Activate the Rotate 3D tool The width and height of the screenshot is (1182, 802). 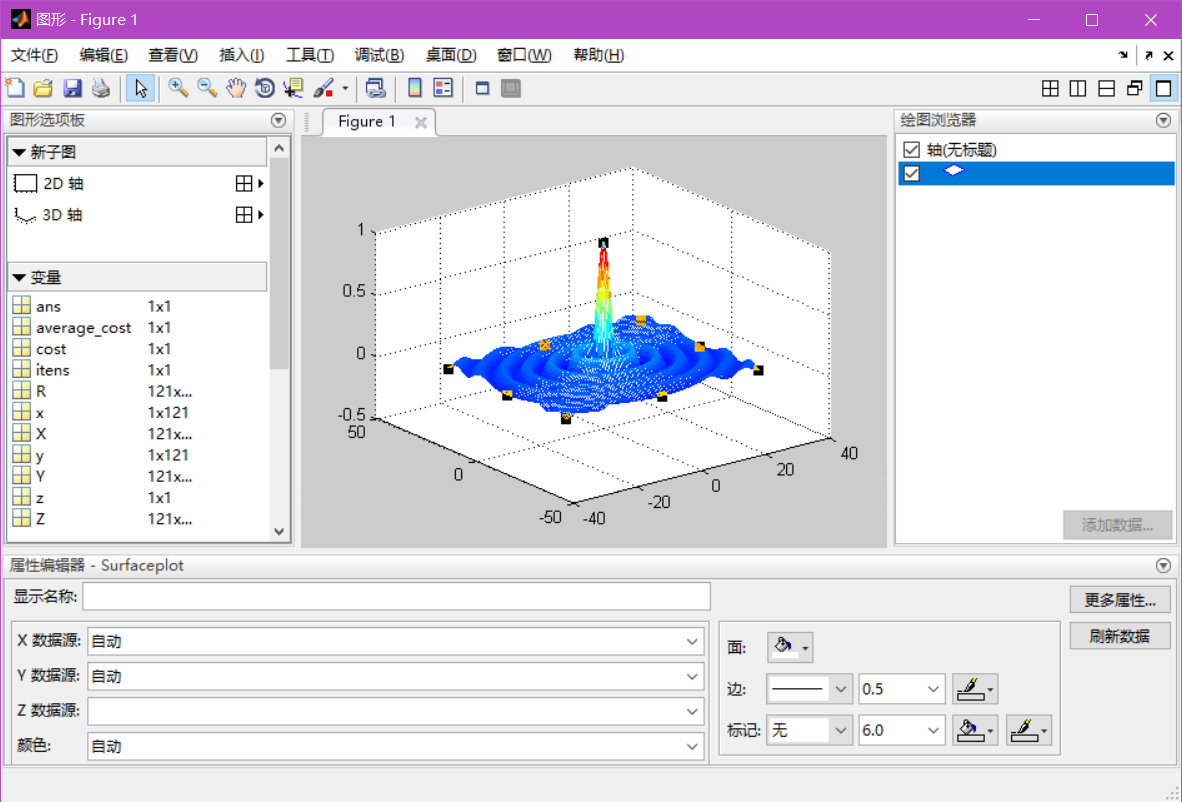[x=264, y=88]
